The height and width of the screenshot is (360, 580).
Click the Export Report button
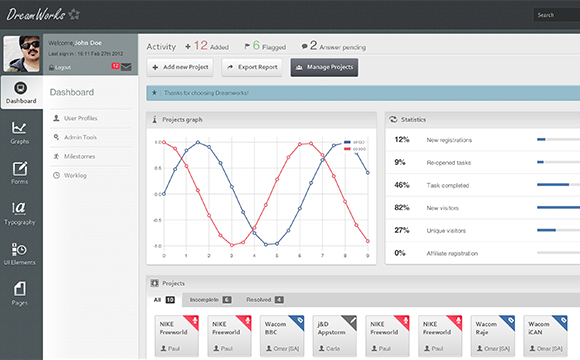[252, 67]
